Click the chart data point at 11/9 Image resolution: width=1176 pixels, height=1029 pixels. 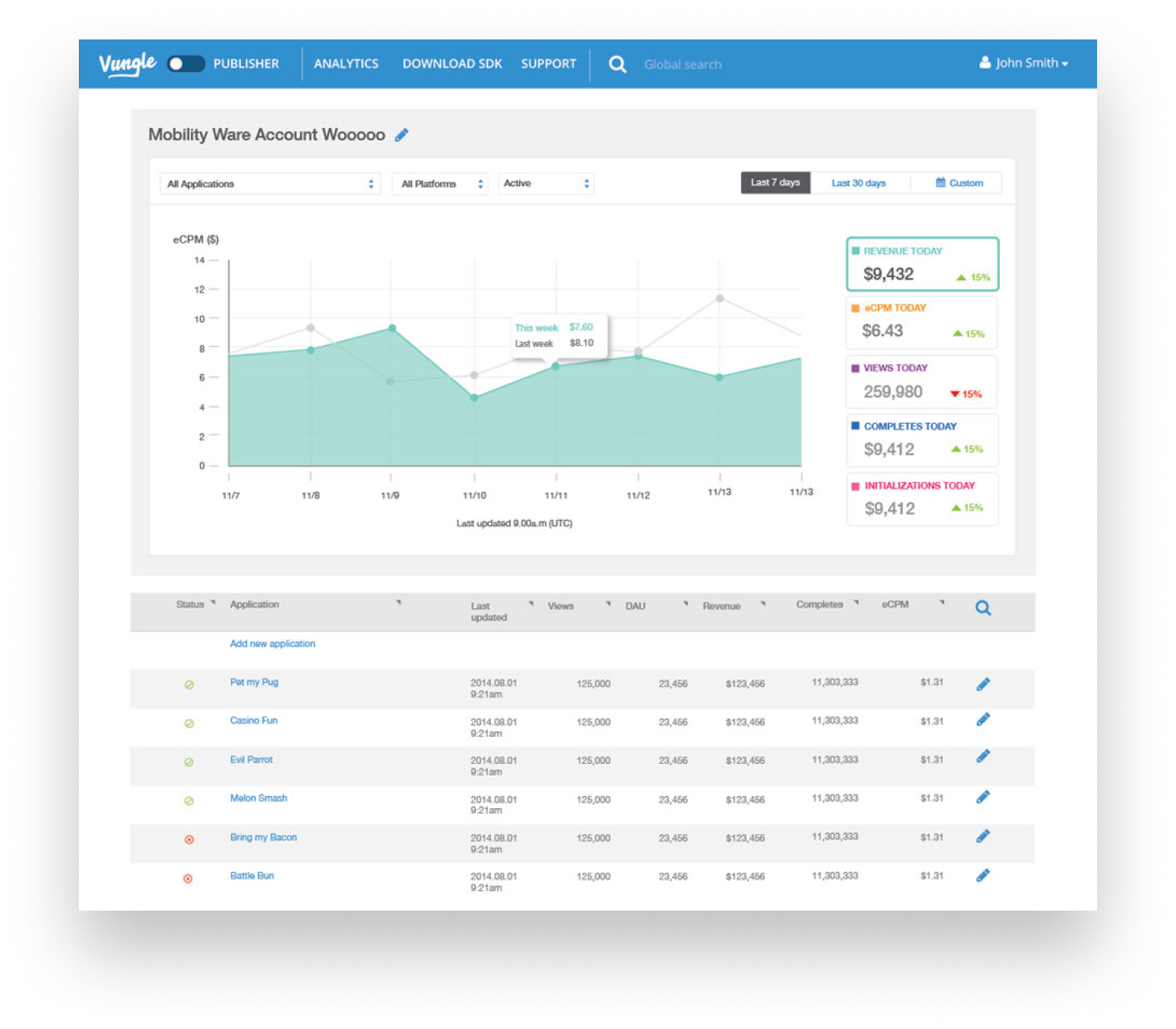click(x=392, y=328)
